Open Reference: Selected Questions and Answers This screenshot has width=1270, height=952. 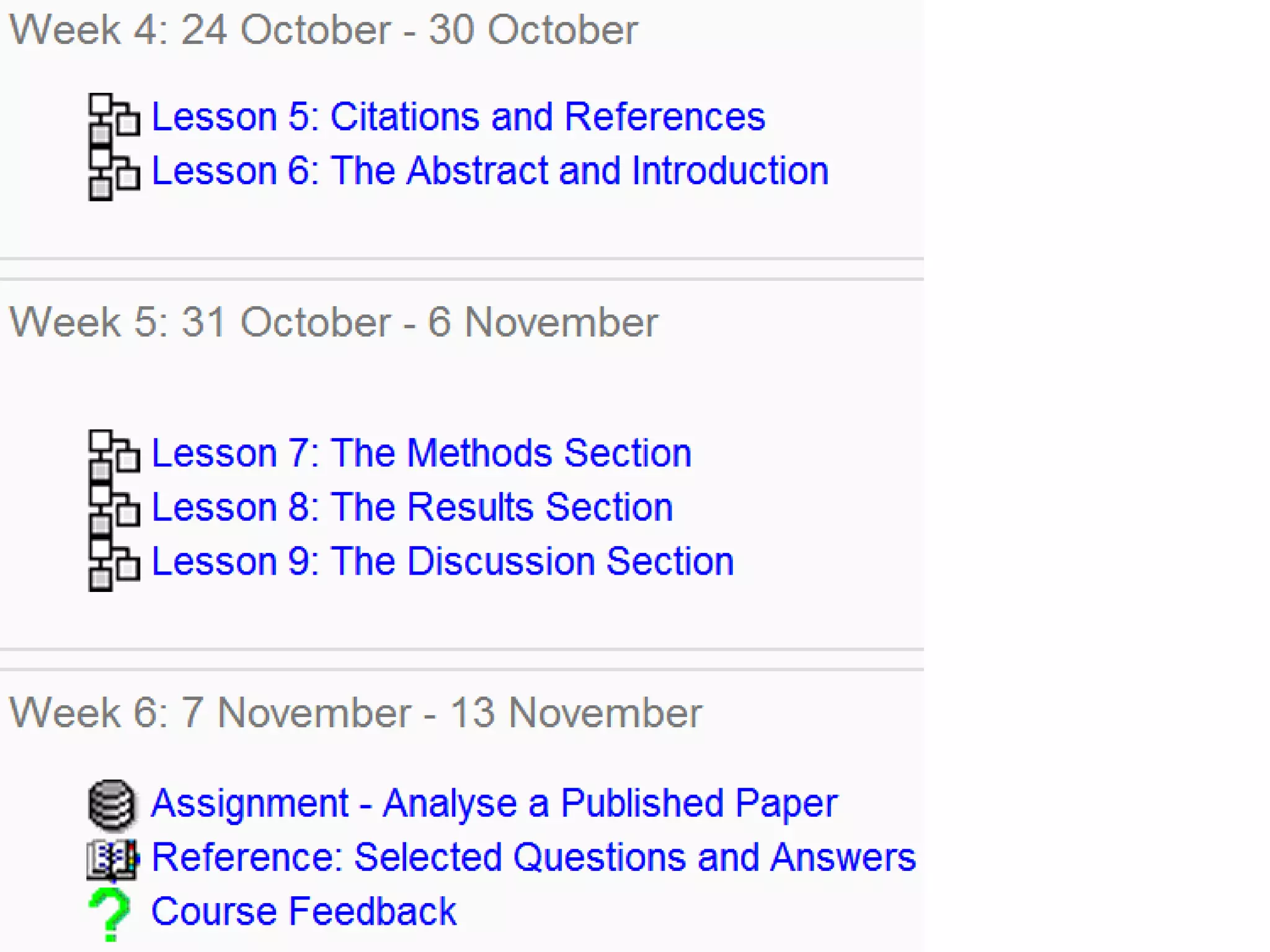[x=533, y=858]
